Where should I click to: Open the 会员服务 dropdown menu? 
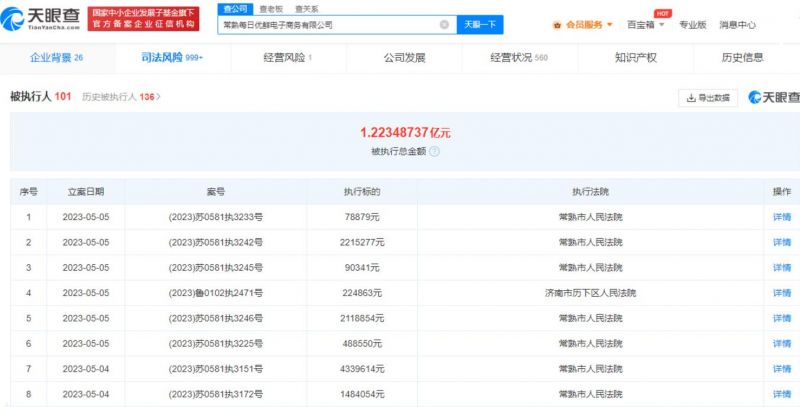pos(590,25)
